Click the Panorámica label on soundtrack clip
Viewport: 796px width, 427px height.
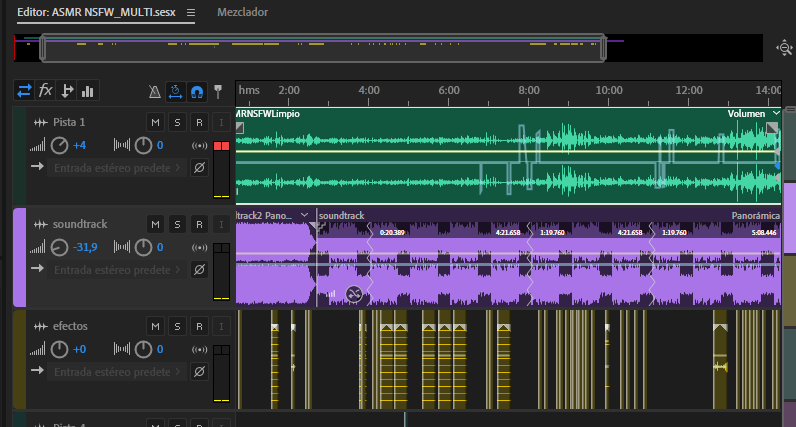coord(755,216)
